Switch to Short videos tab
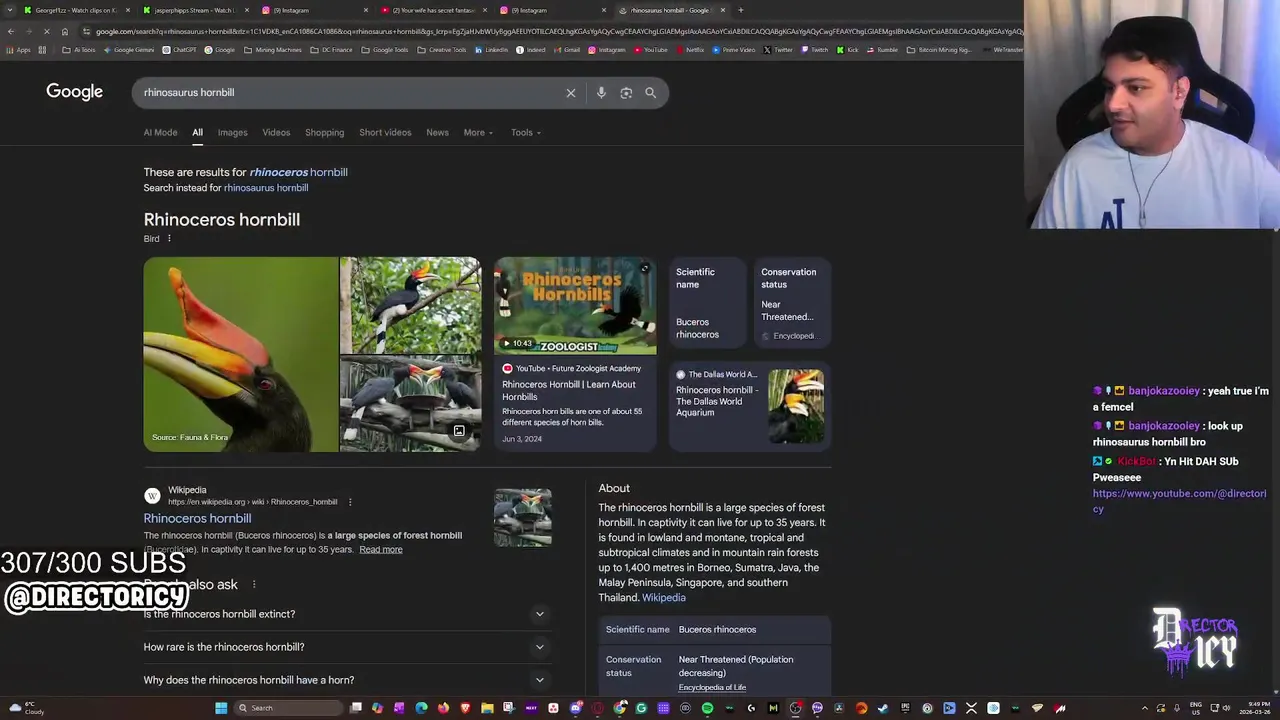Image resolution: width=1280 pixels, height=720 pixels. (x=385, y=133)
